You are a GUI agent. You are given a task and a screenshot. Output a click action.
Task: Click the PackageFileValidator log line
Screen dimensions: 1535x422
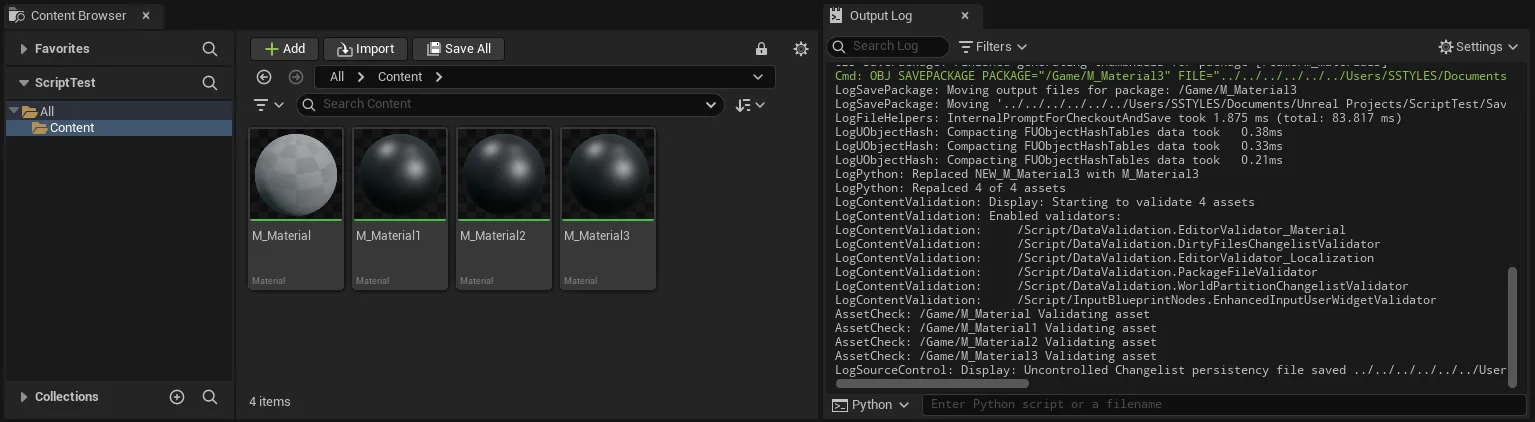(x=1076, y=272)
